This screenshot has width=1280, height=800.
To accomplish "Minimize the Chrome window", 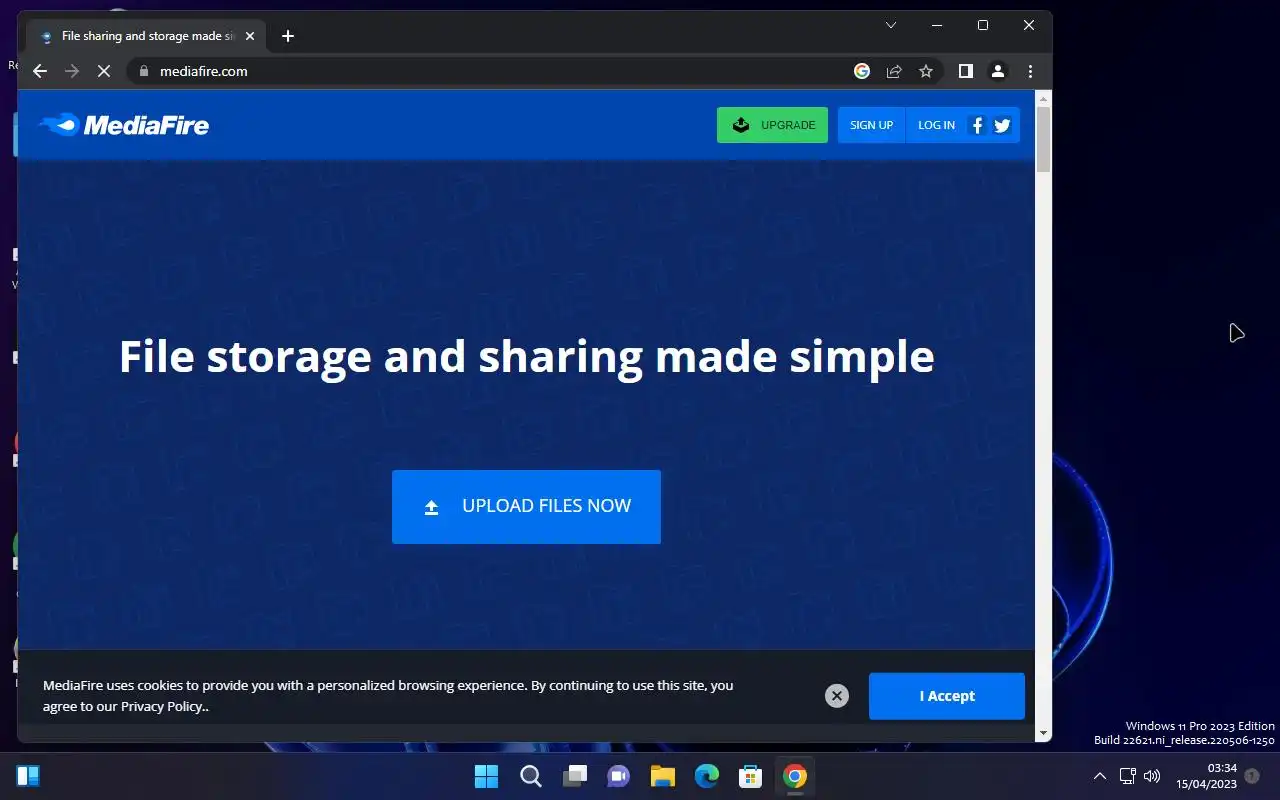I will 937,25.
